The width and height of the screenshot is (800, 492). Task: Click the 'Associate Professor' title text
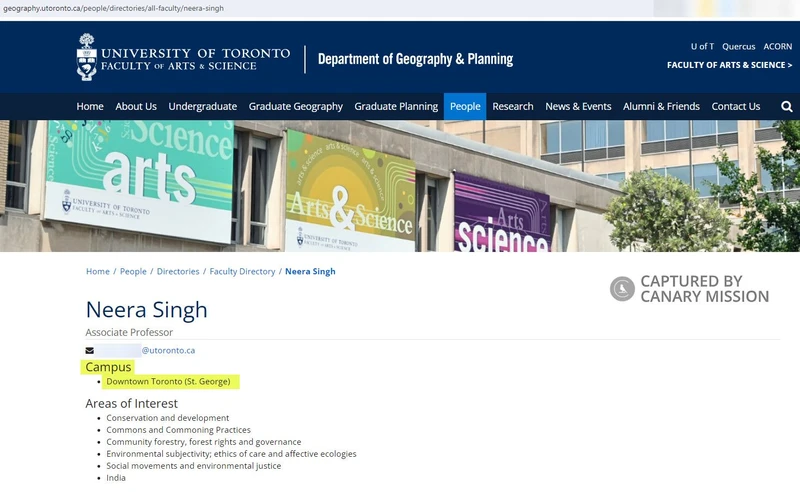[129, 332]
